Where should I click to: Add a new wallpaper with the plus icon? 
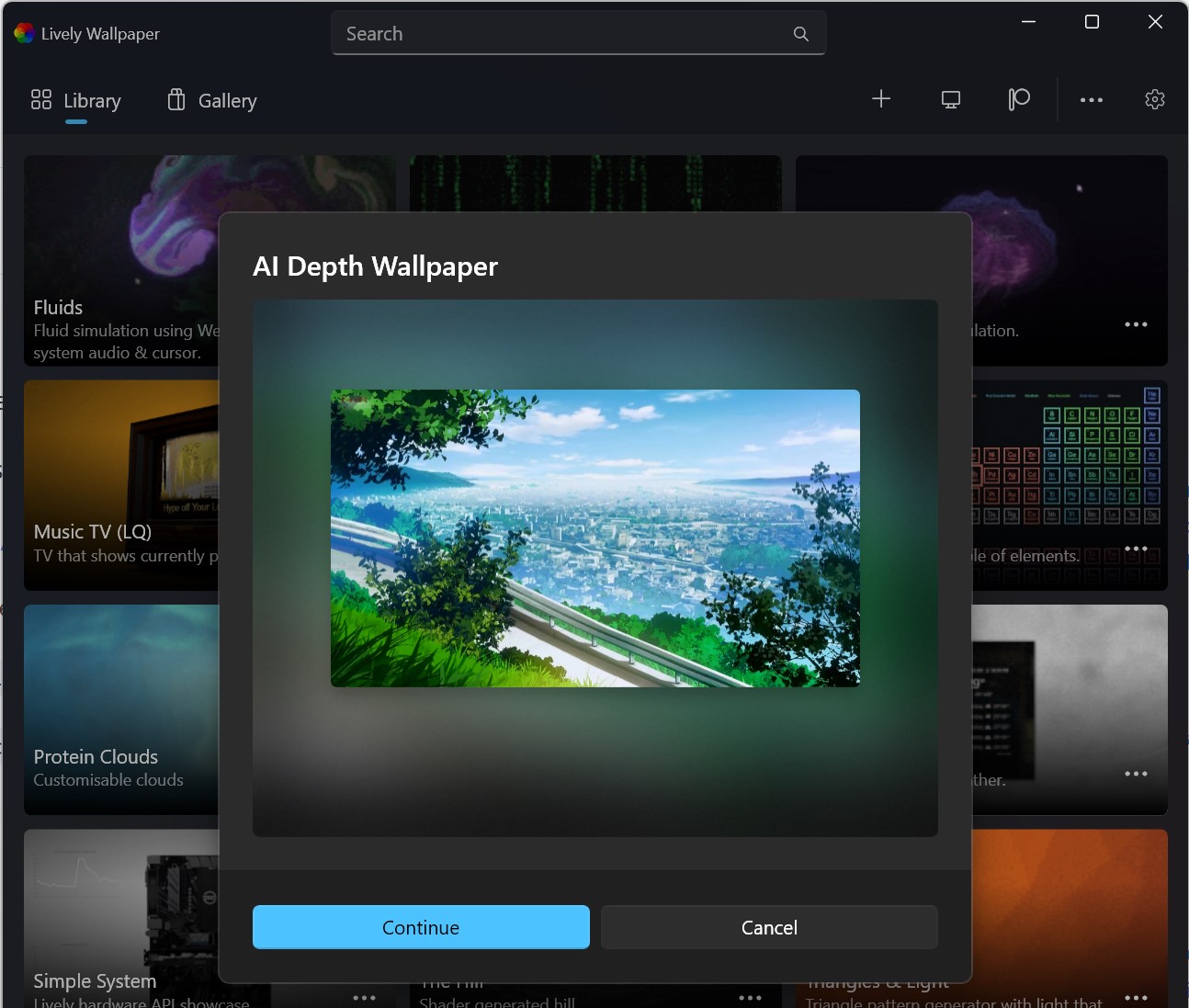coord(881,99)
